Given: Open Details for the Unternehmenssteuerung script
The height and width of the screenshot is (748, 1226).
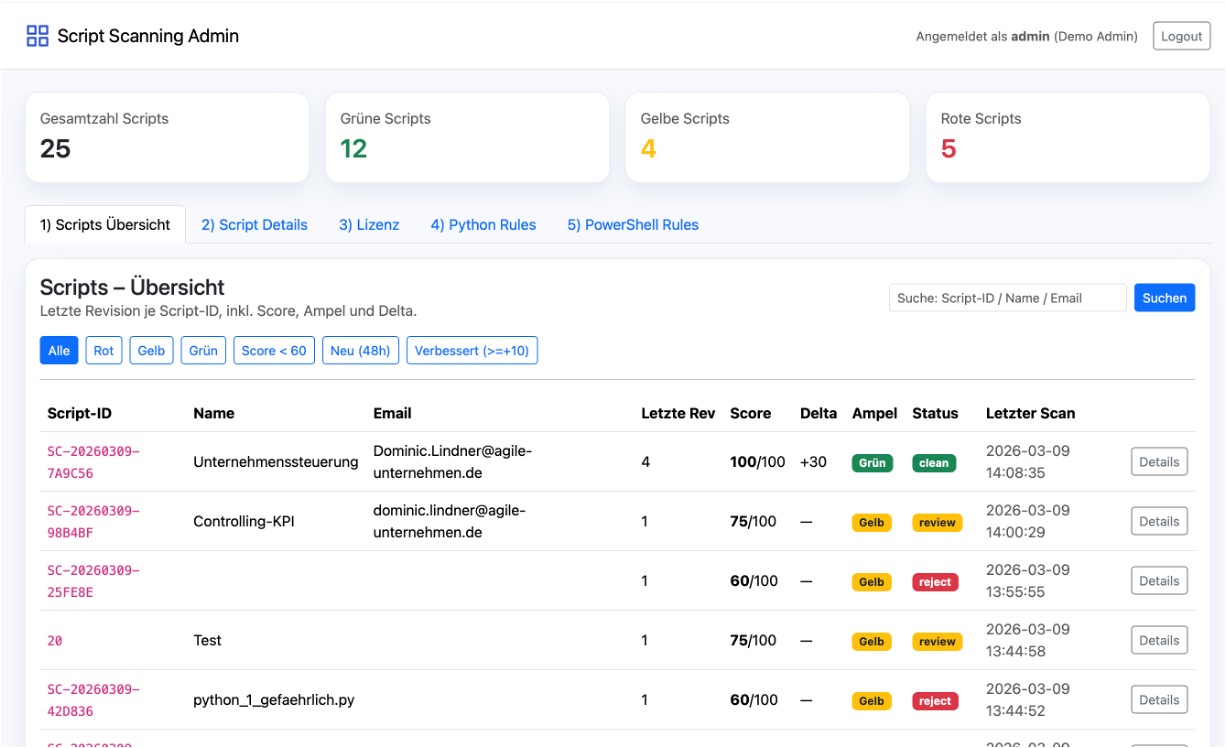Looking at the screenshot, I should pyautogui.click(x=1159, y=462).
